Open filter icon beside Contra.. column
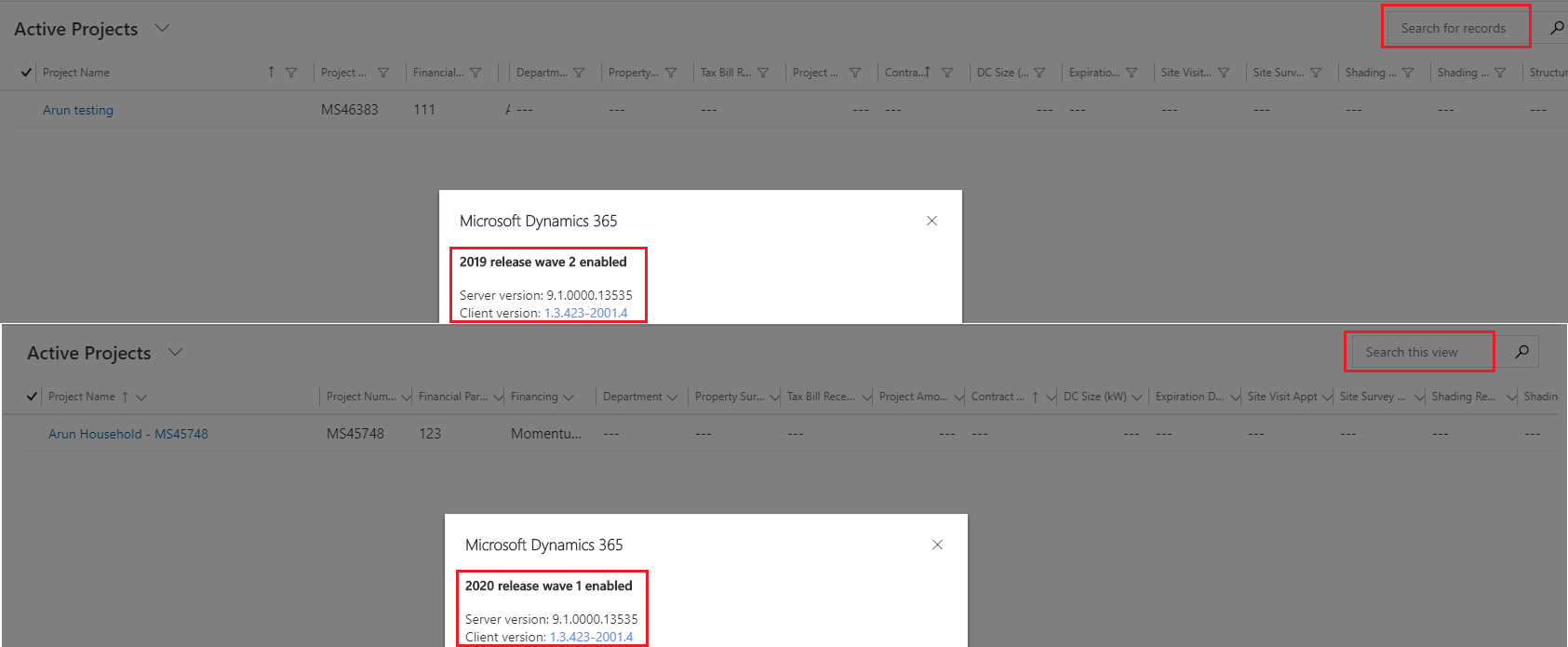1568x647 pixels. (947, 73)
